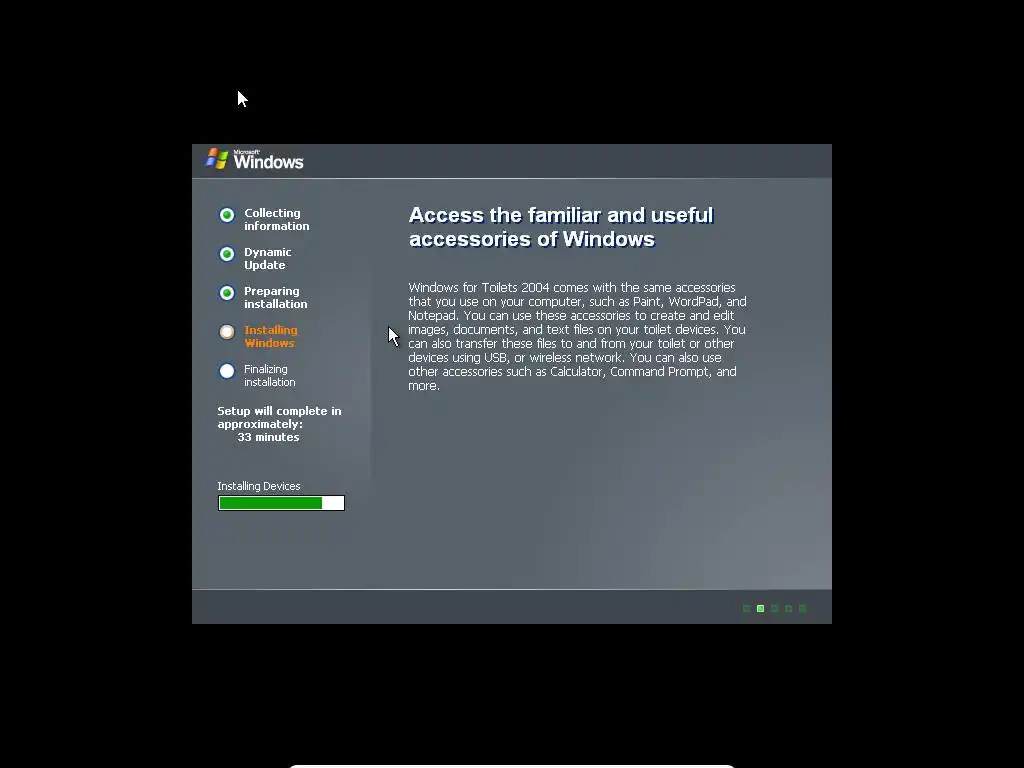This screenshot has height=768, width=1024.
Task: Click the "Collecting information" label
Action: [277, 219]
